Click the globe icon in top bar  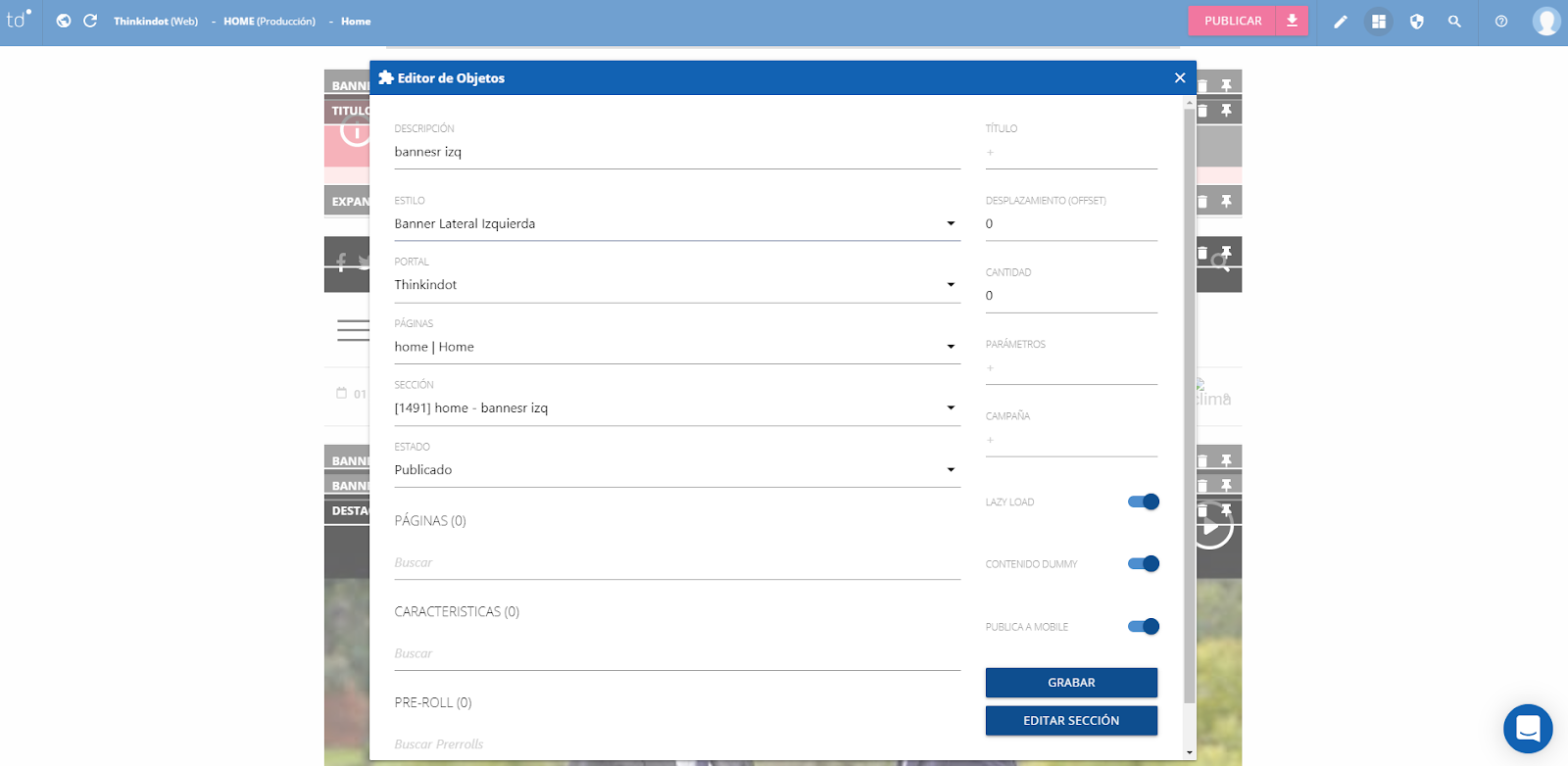pyautogui.click(x=64, y=21)
